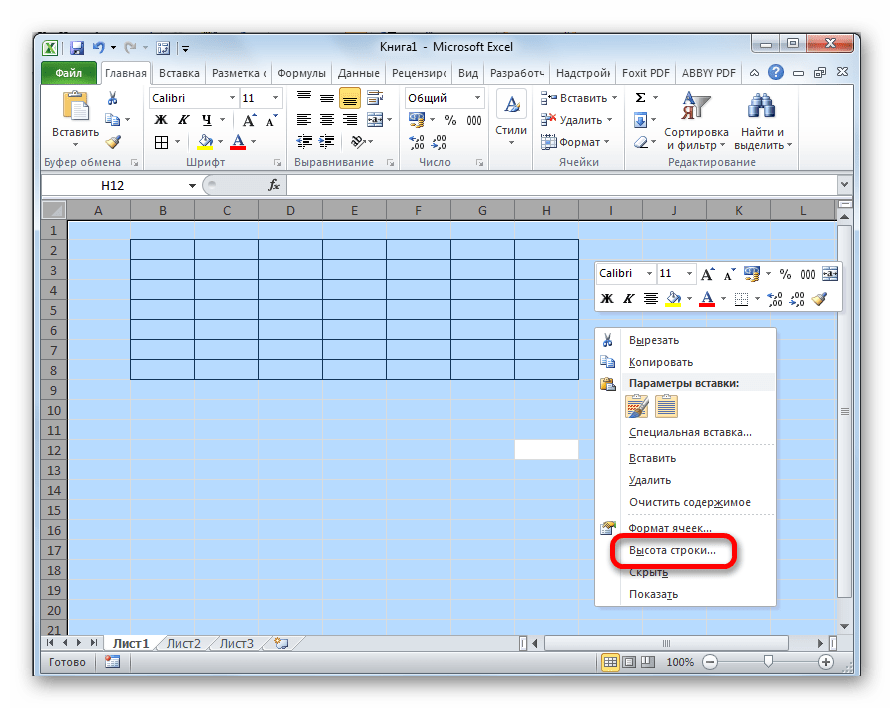Toggle ribbon center horizontal alignment
This screenshot has height=708, width=893.
327,120
